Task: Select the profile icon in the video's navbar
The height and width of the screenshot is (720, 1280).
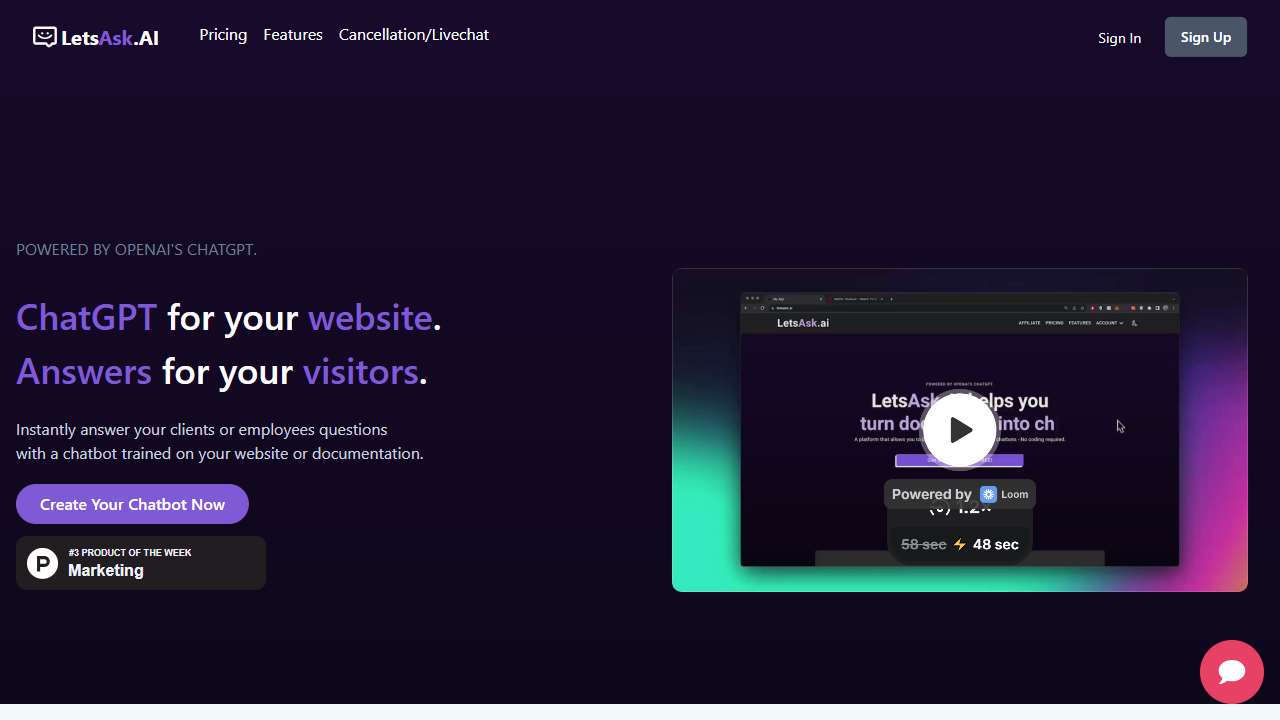Action: [x=1134, y=323]
